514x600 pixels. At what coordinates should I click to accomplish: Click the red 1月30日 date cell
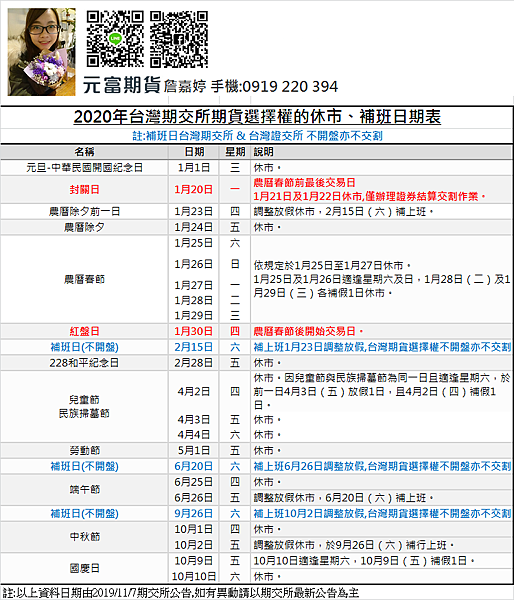click(194, 331)
